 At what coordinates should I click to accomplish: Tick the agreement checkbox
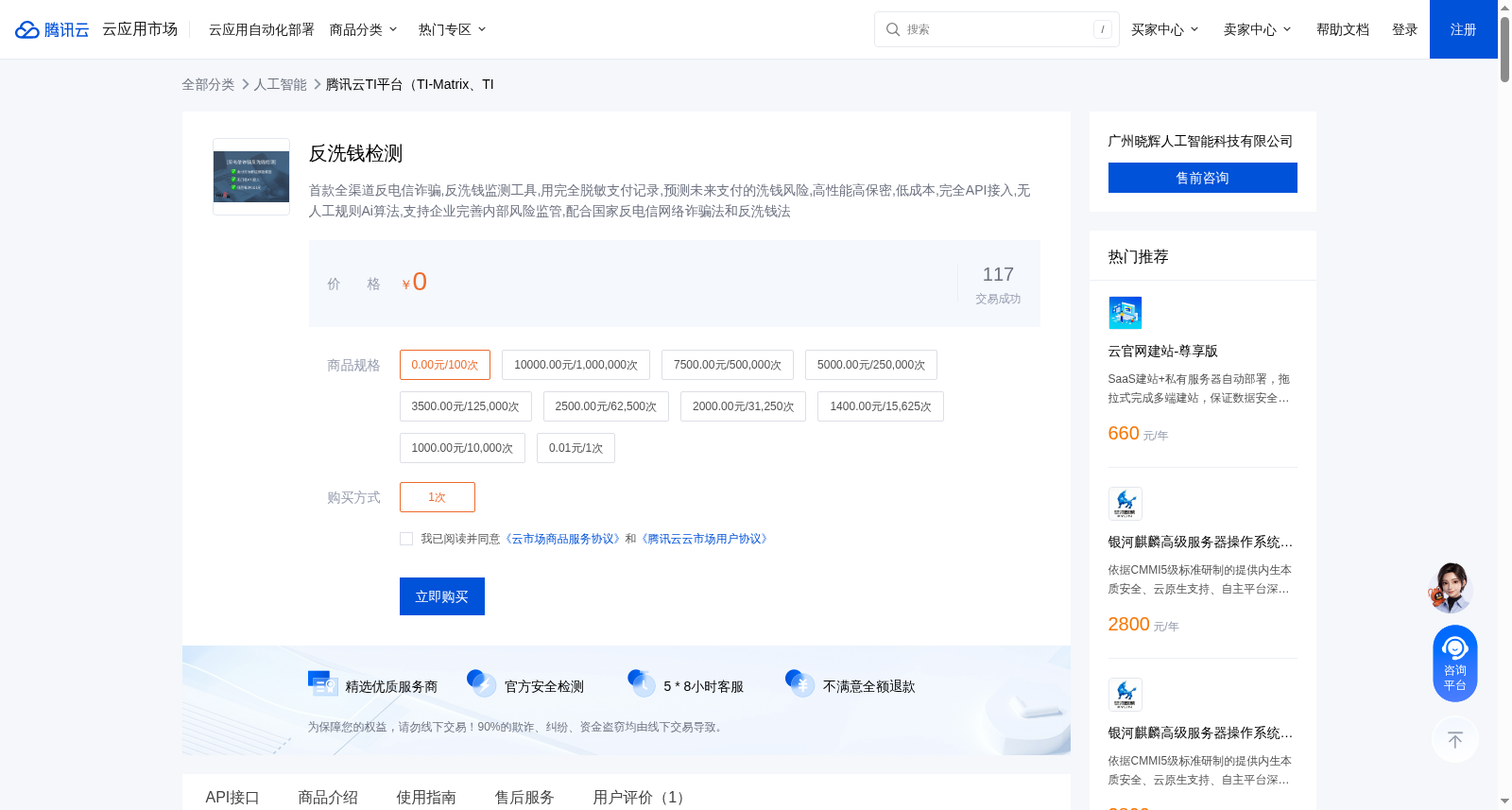coord(406,539)
